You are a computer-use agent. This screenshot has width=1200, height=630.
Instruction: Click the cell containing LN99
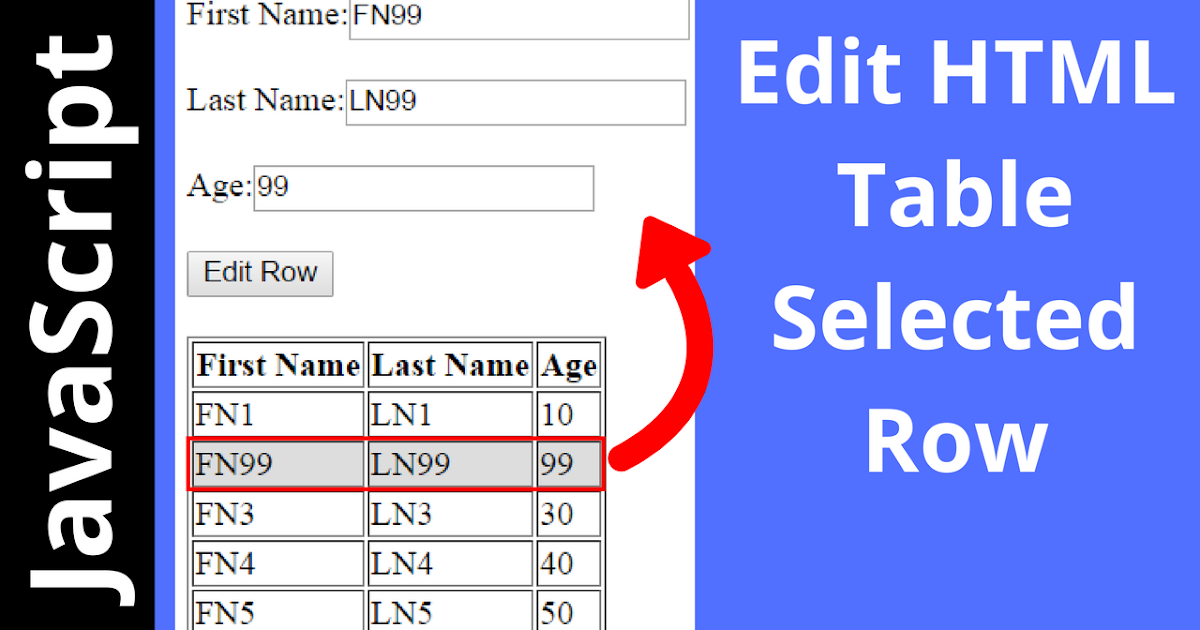tap(449, 464)
